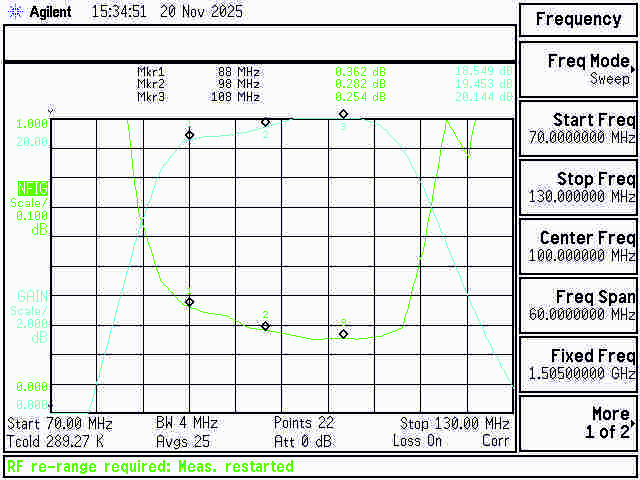
Task: Click marker 2 diamond on the green noise figure trace
Action: pos(265,325)
